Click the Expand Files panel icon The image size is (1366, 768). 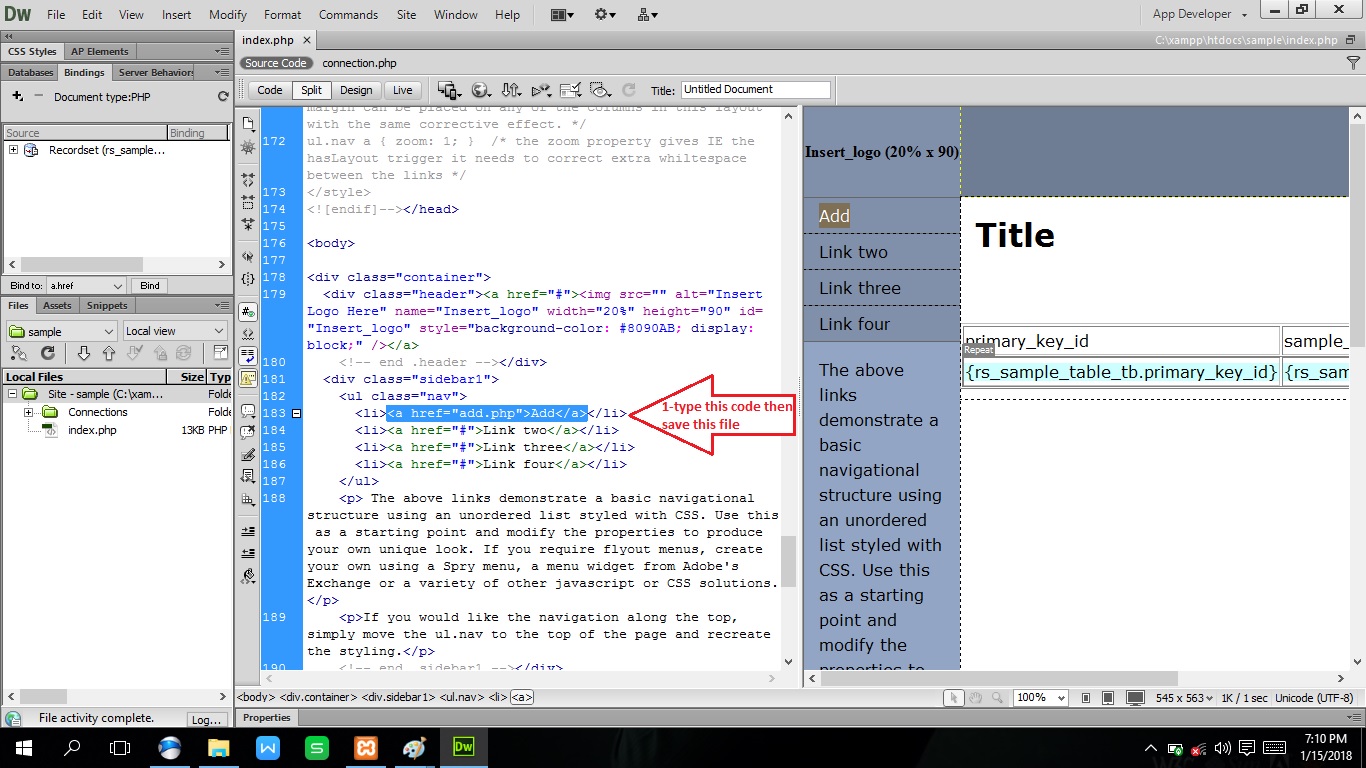pos(220,353)
